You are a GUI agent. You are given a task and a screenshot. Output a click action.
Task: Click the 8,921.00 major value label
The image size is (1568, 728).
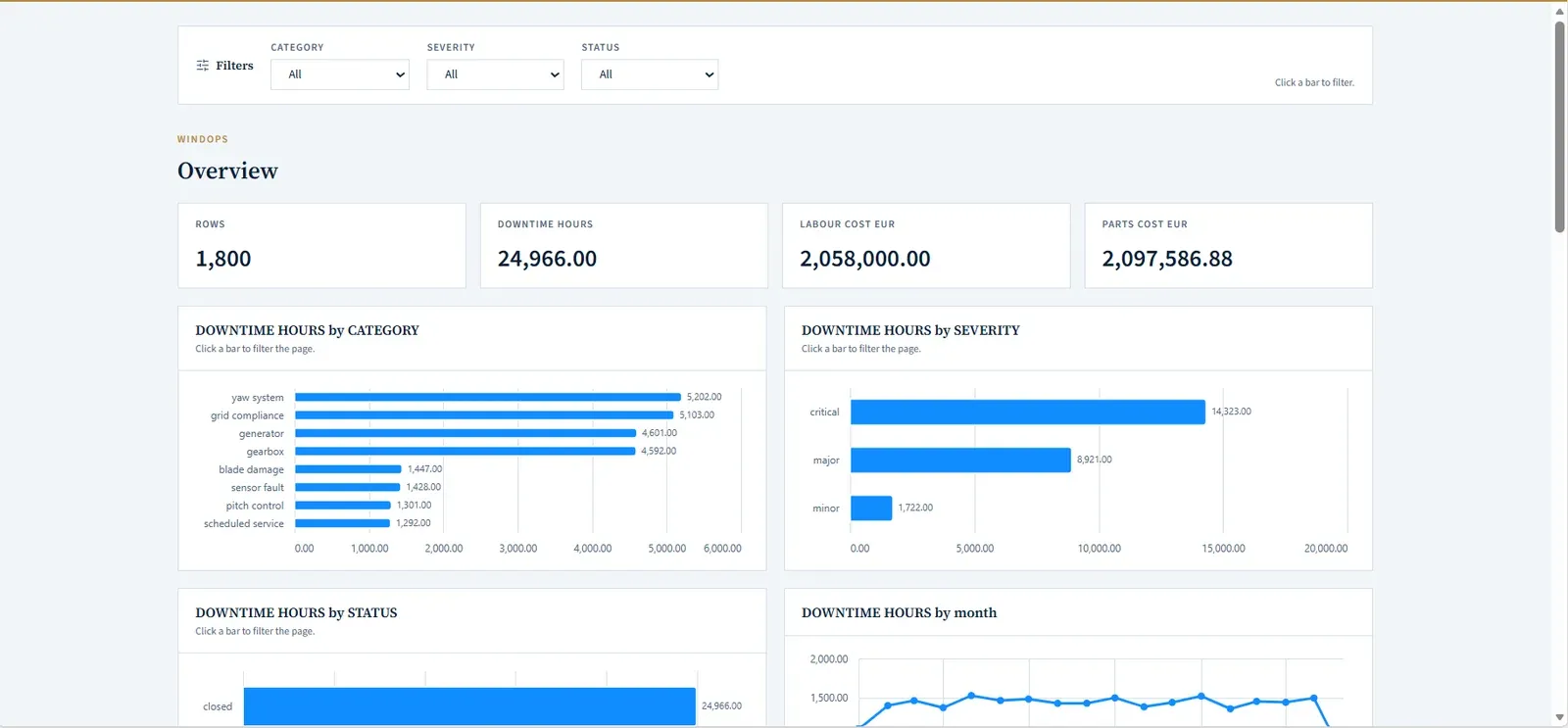(1095, 460)
